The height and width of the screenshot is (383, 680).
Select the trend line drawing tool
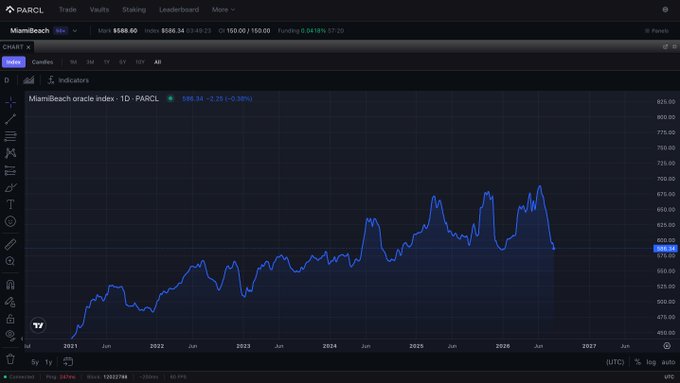(10, 119)
